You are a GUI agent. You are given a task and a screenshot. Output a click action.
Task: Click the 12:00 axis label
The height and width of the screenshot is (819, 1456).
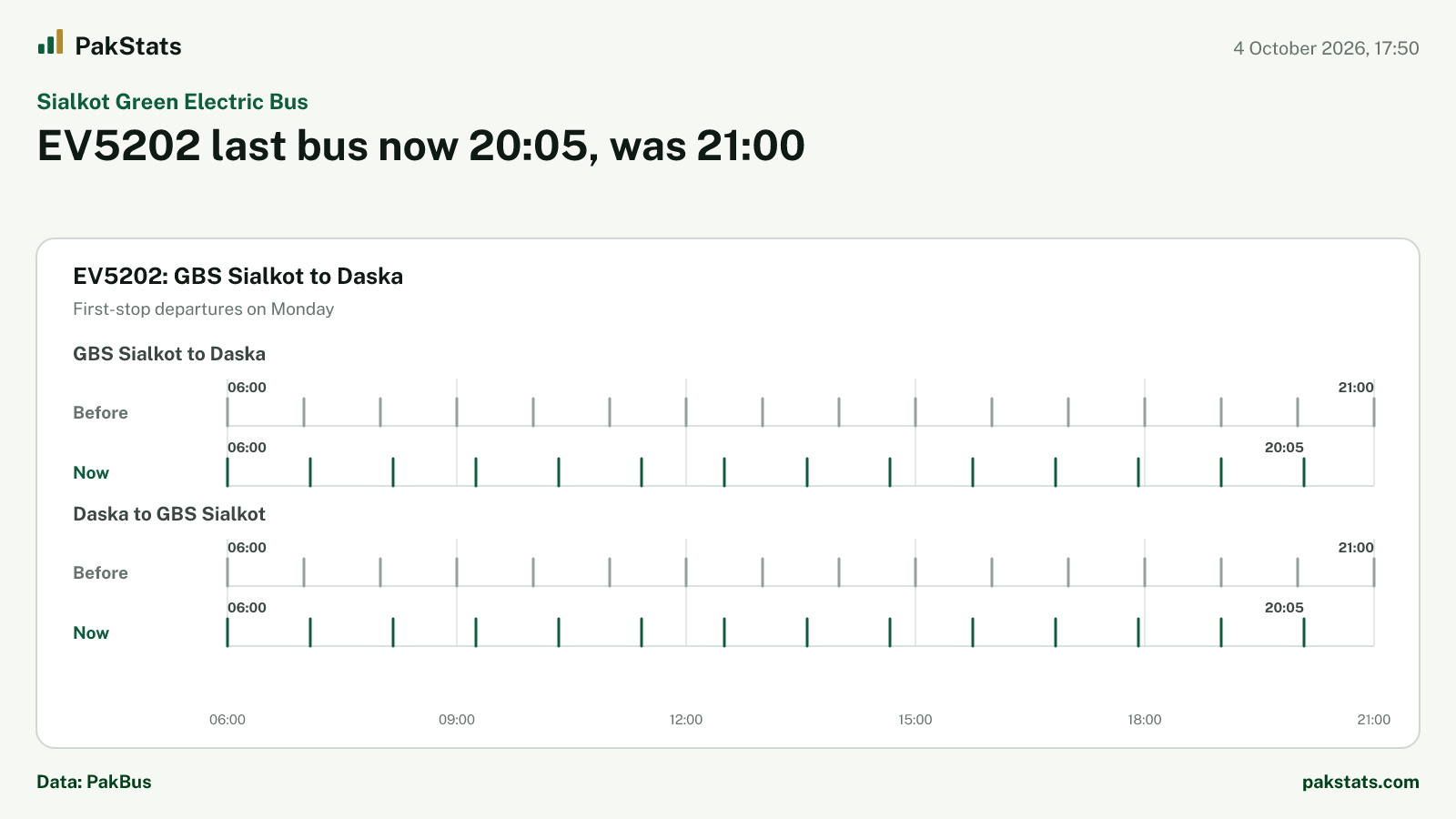tap(686, 720)
